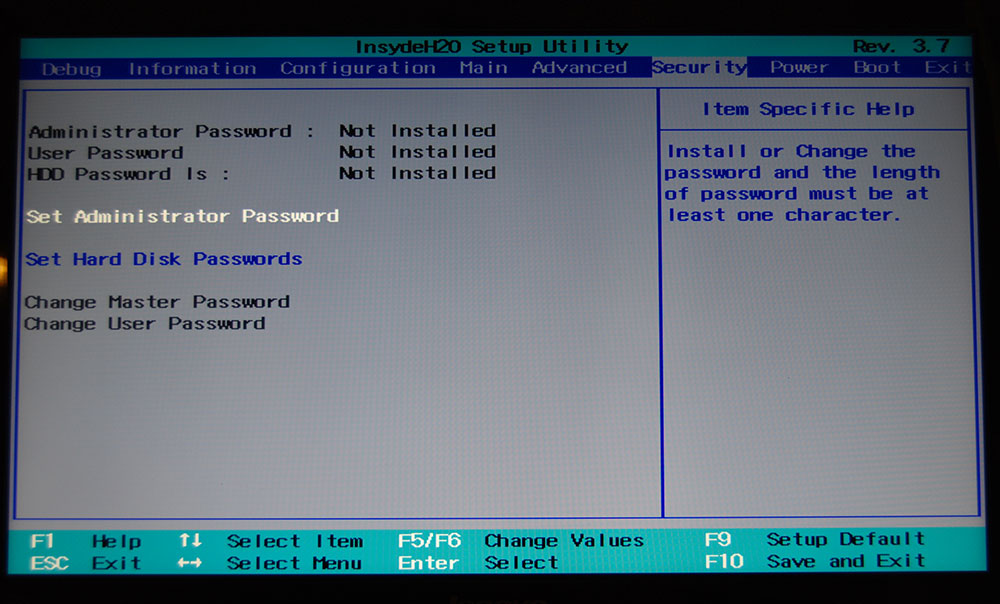Click F9 Setup Default hint
The image size is (1000, 604).
(x=814, y=539)
